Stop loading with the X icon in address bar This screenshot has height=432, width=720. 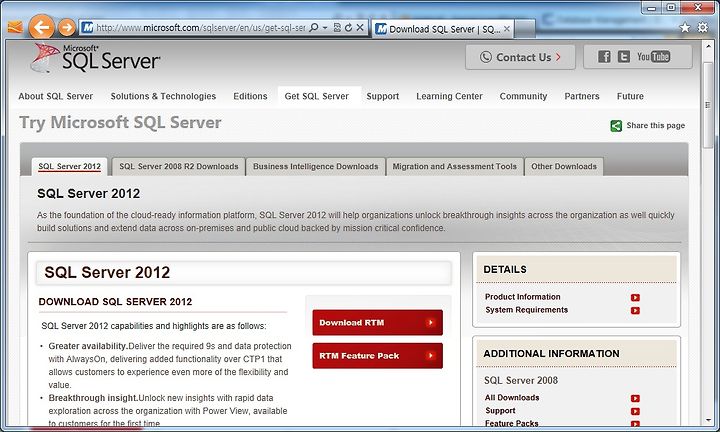click(x=360, y=28)
